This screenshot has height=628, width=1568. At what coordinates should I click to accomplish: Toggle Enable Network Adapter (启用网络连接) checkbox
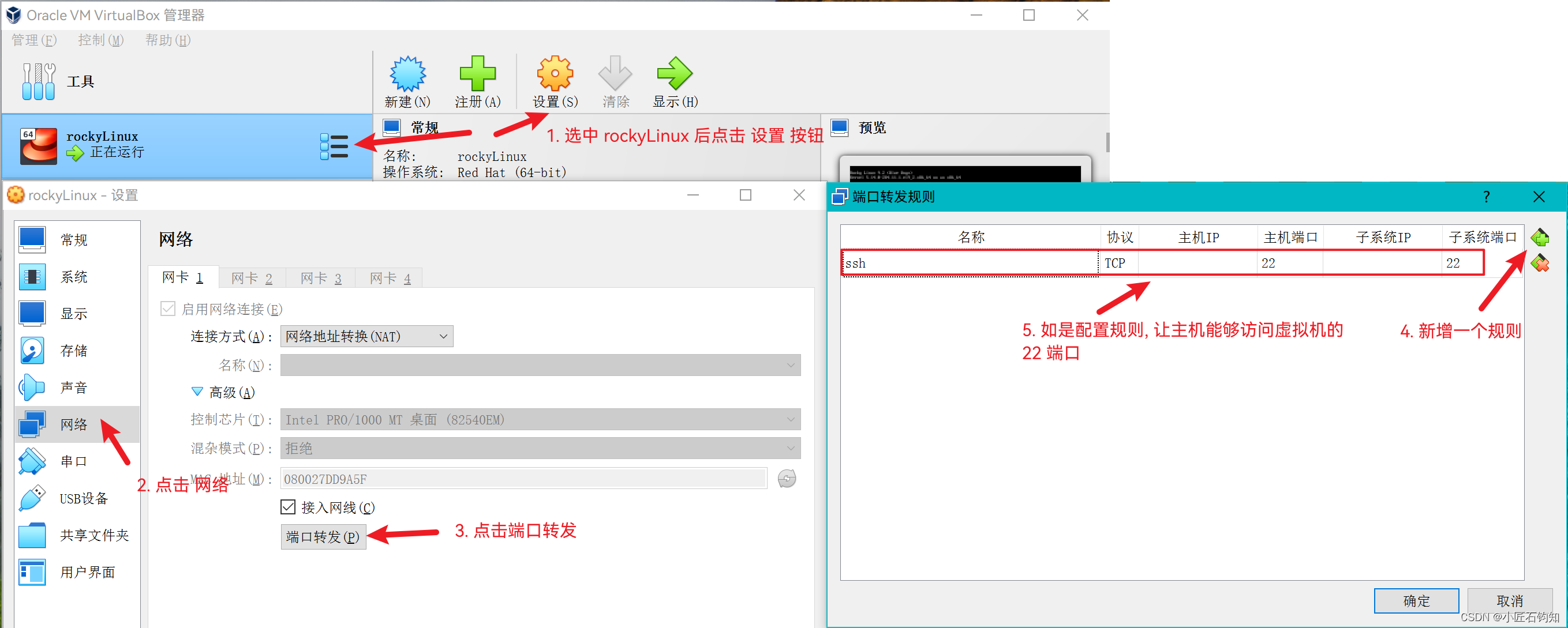click(168, 309)
